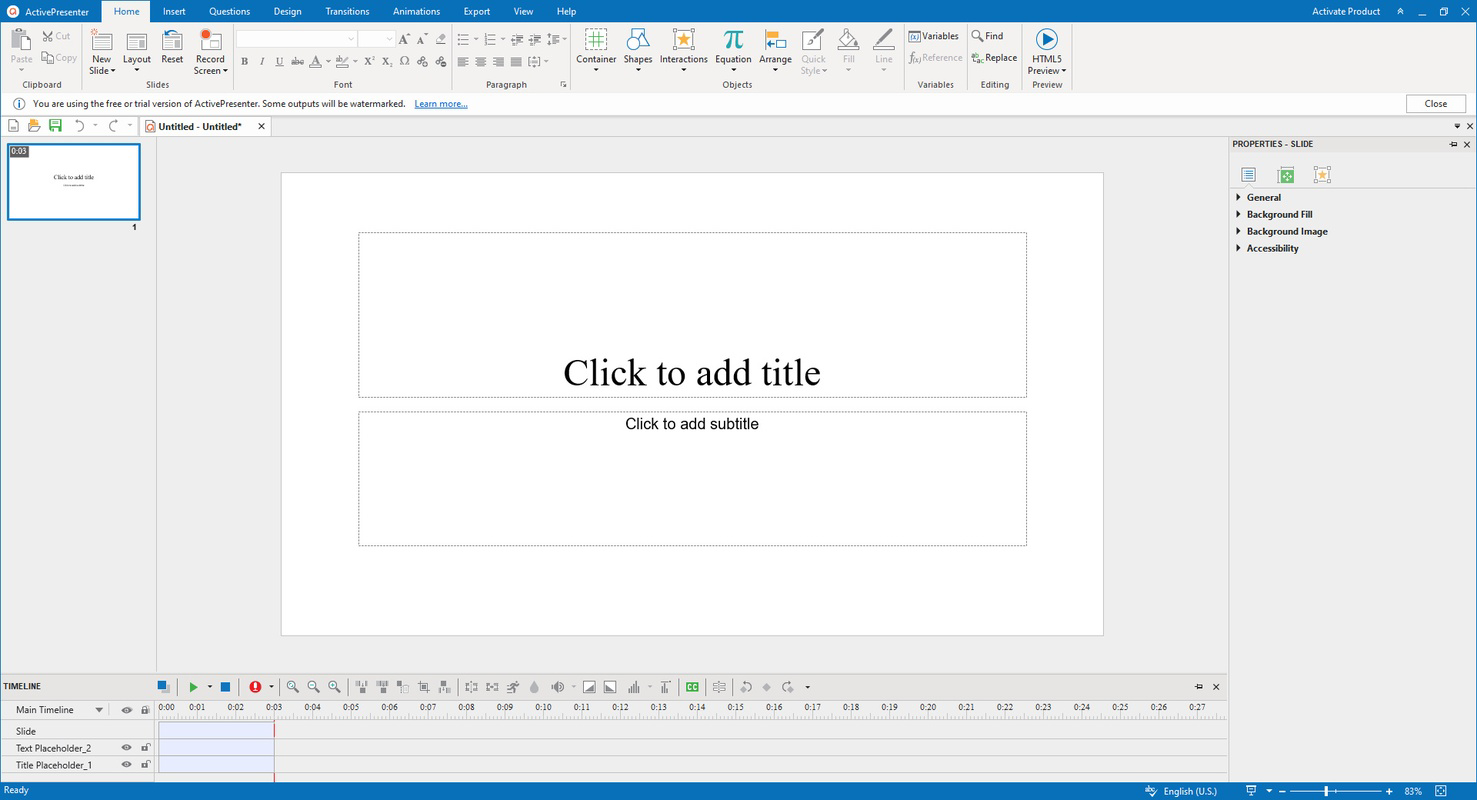Open the Export ribbon tab
This screenshot has width=1477, height=800.
(477, 12)
